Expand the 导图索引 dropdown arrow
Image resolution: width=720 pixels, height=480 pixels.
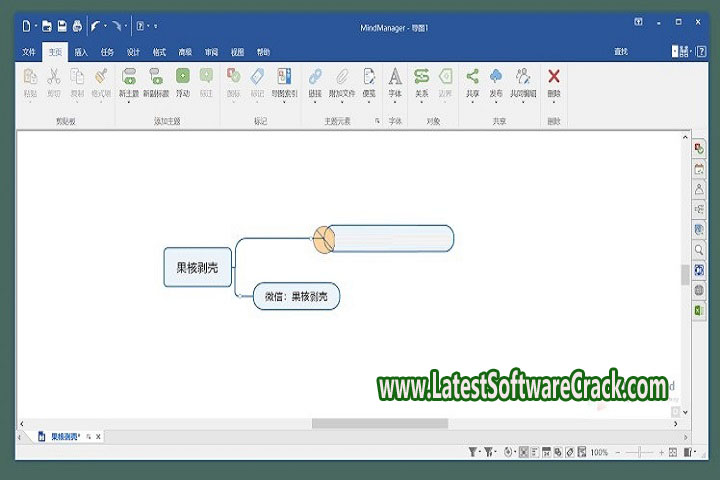(x=284, y=102)
